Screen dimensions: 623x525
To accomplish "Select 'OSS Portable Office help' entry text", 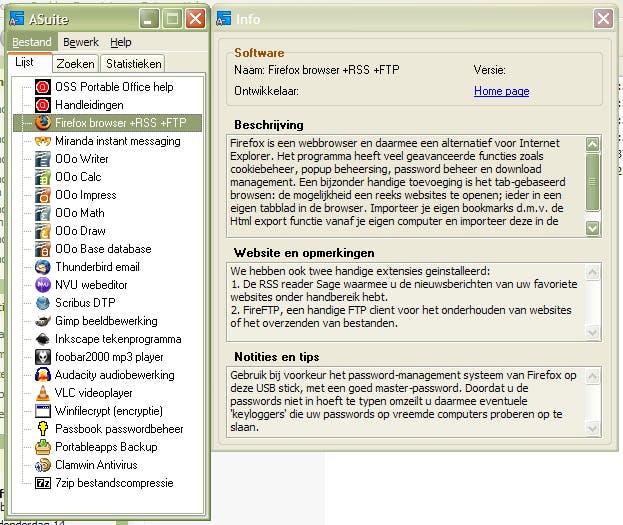I will pos(114,87).
